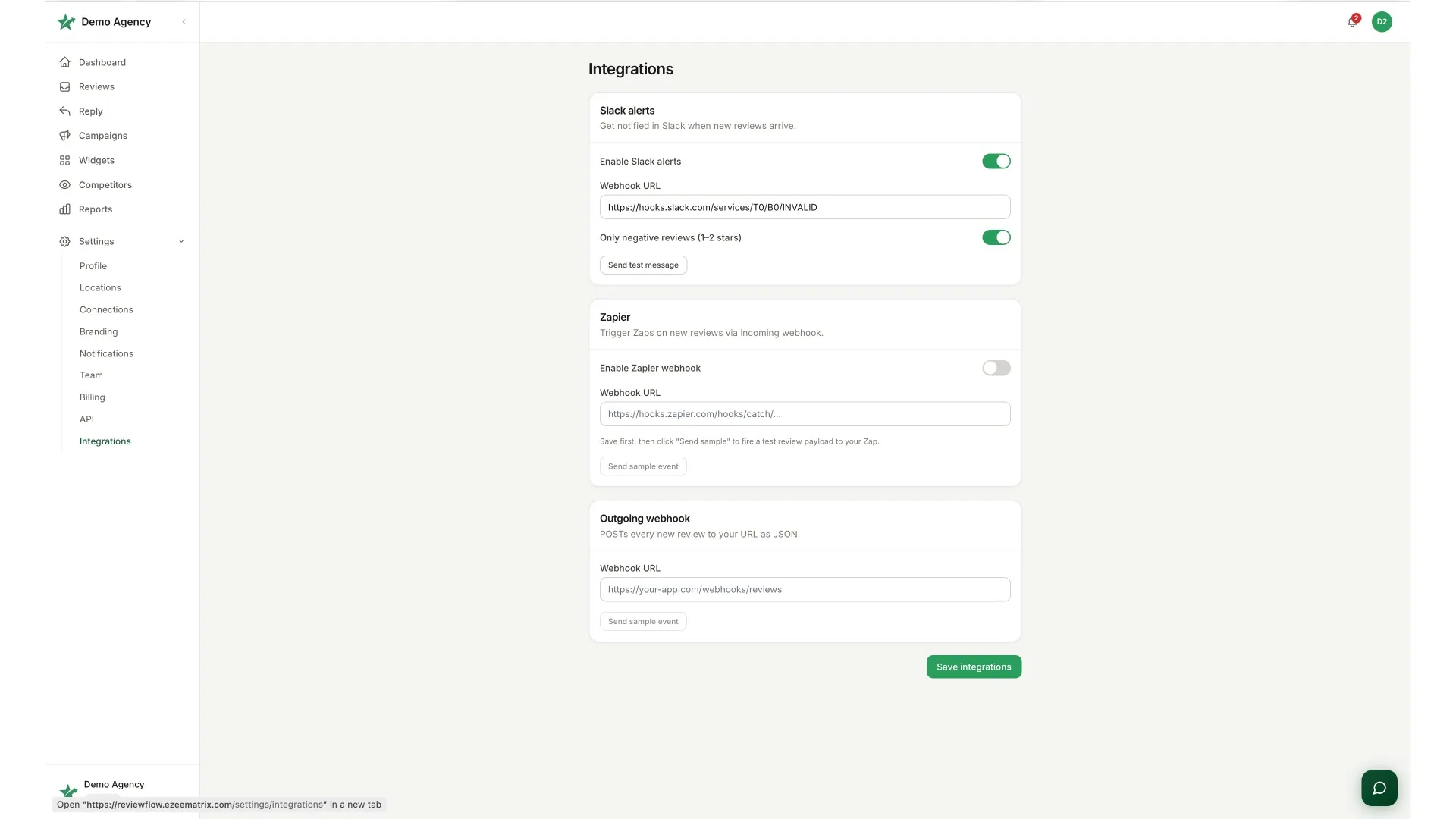Open the Profile settings page
Image resolution: width=1456 pixels, height=819 pixels.
click(93, 266)
